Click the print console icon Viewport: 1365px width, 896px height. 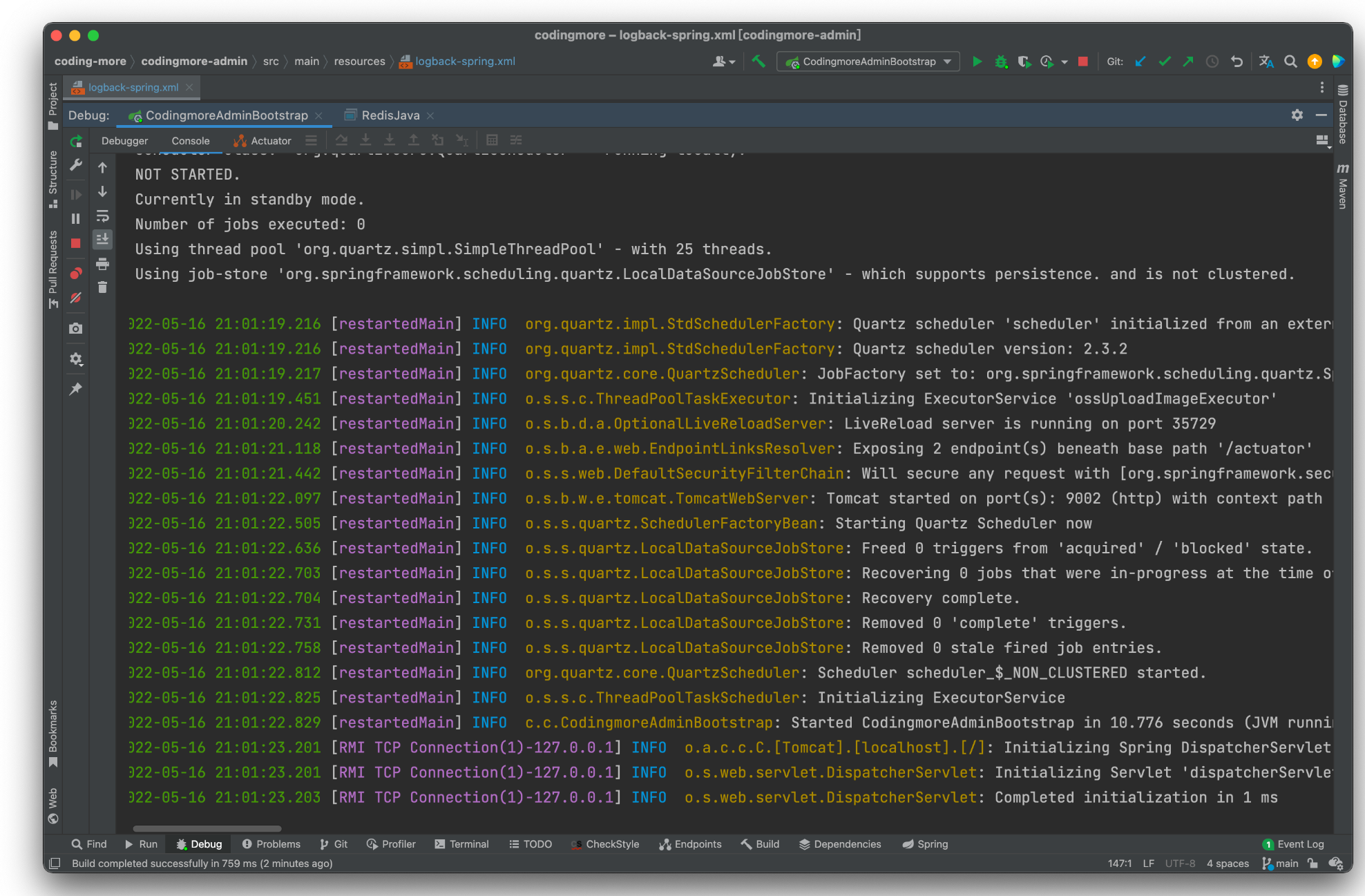coord(102,264)
